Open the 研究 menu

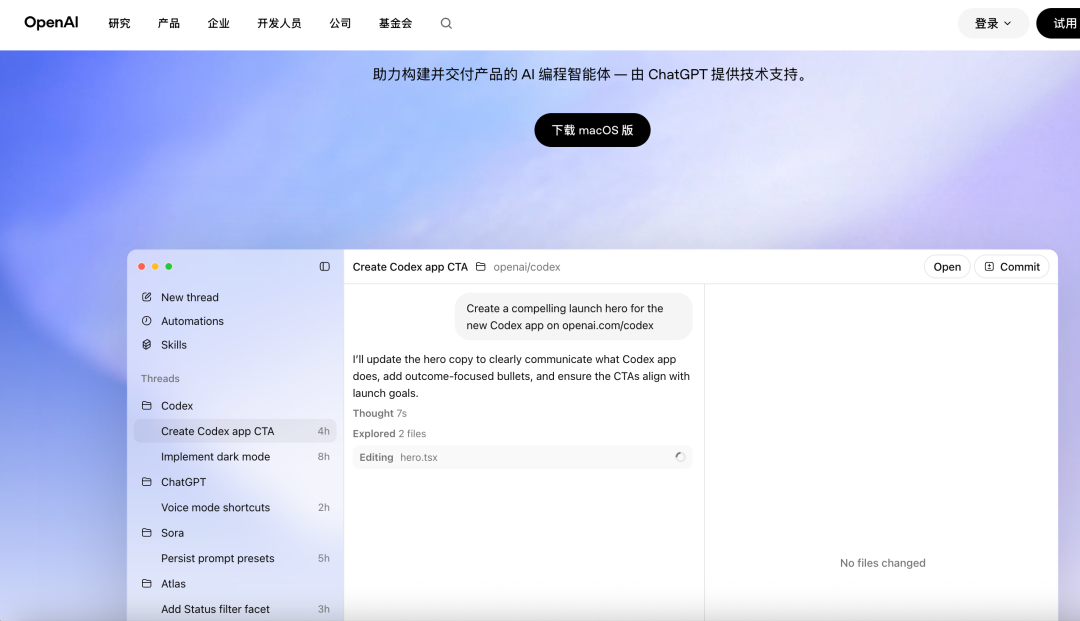point(119,23)
